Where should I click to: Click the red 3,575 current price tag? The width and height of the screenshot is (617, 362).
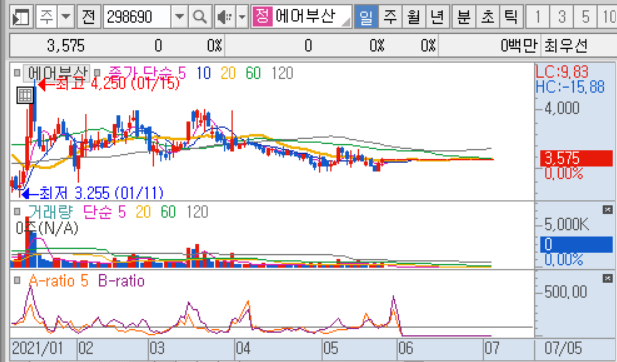click(576, 158)
